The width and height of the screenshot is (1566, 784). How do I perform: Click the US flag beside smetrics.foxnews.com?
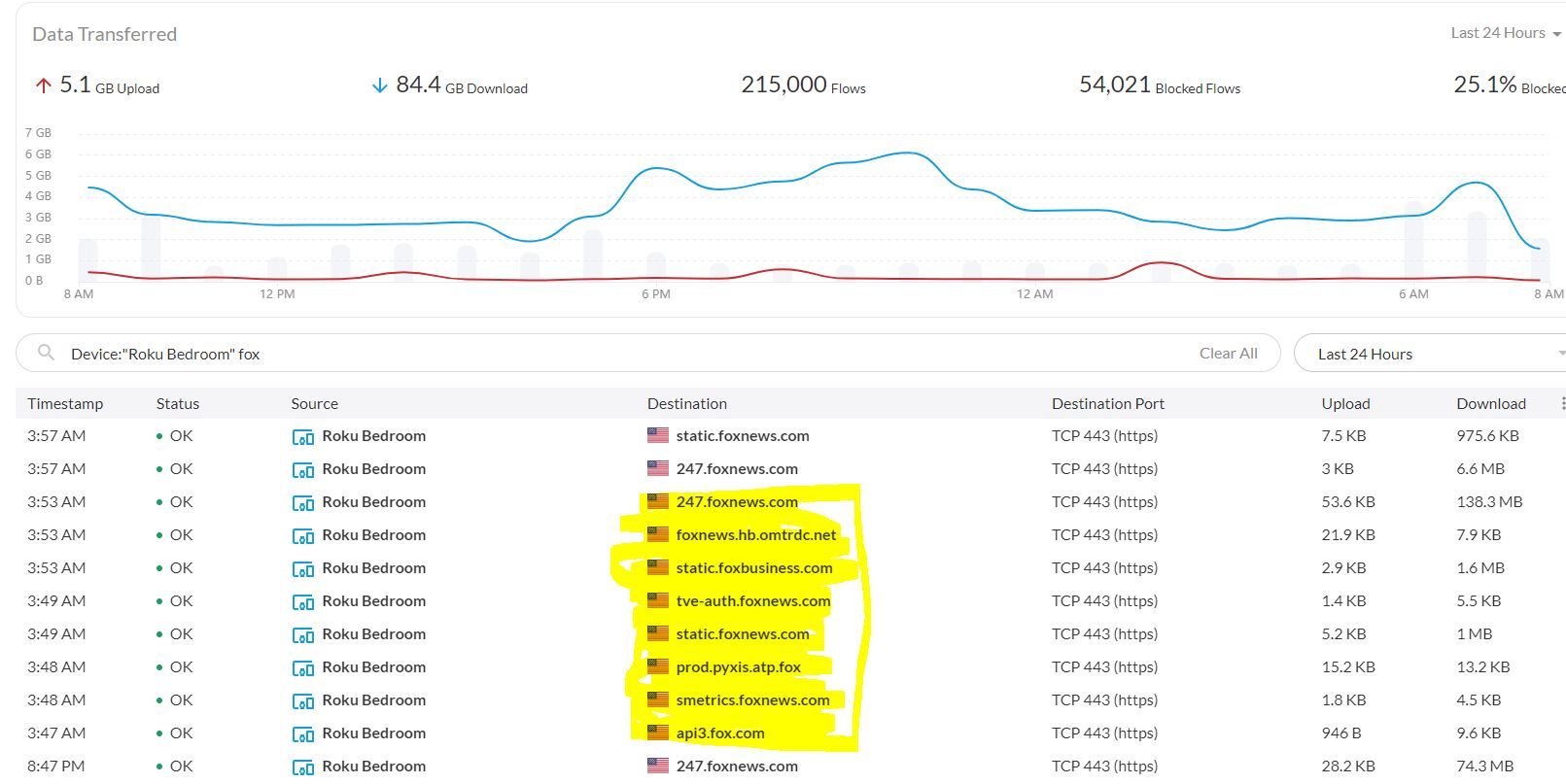tap(658, 699)
